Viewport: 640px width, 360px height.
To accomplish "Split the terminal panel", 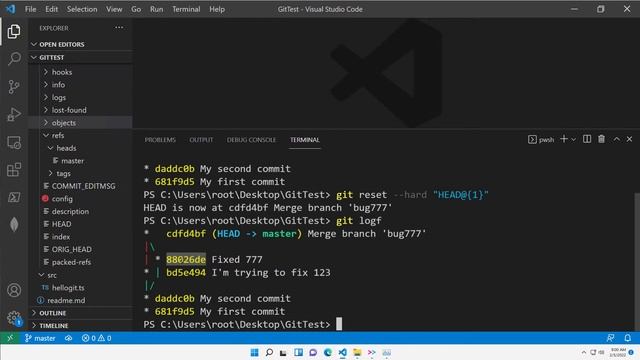I will coord(587,139).
